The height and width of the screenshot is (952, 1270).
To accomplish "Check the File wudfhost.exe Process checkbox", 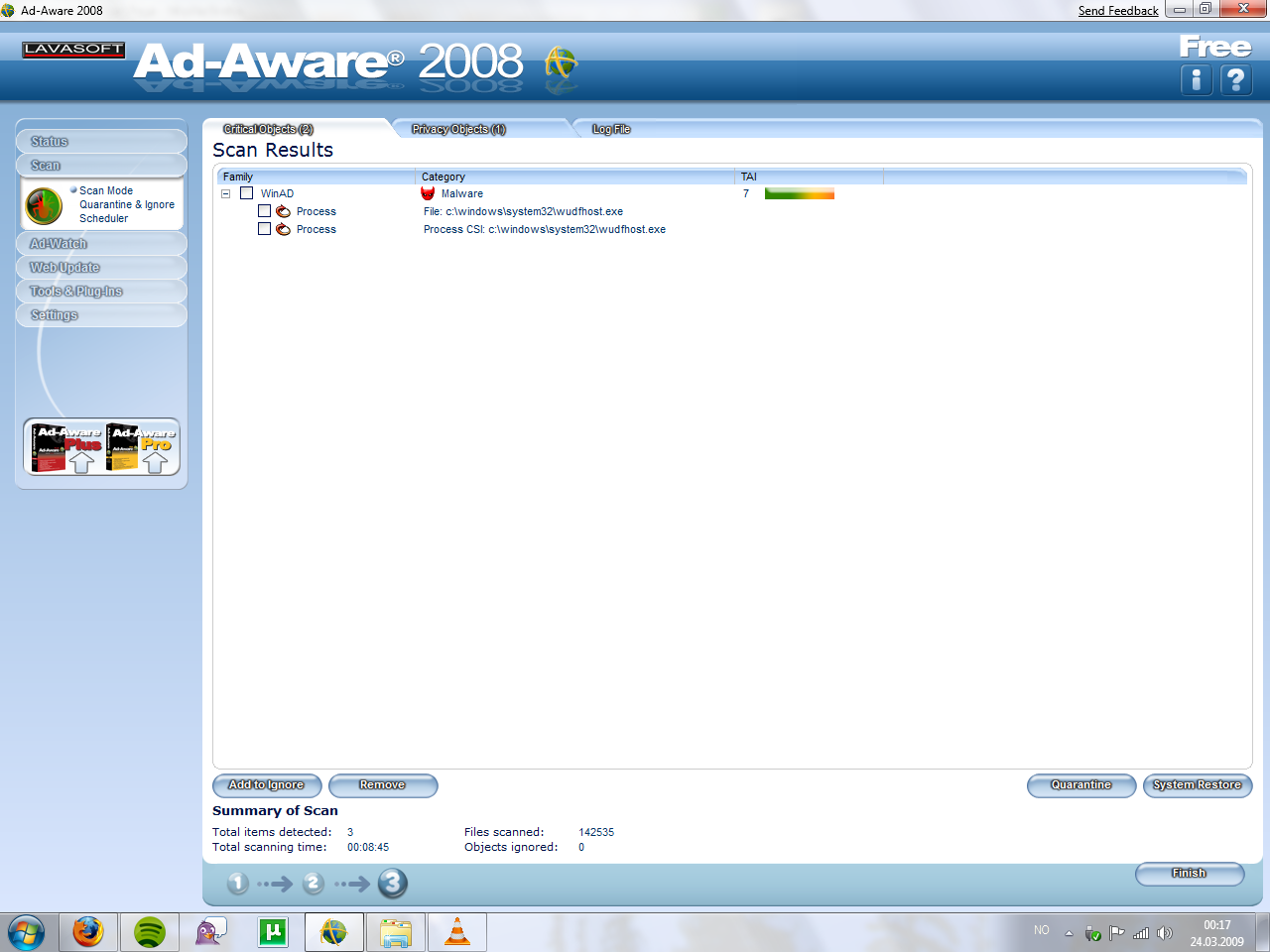I will click(x=264, y=211).
